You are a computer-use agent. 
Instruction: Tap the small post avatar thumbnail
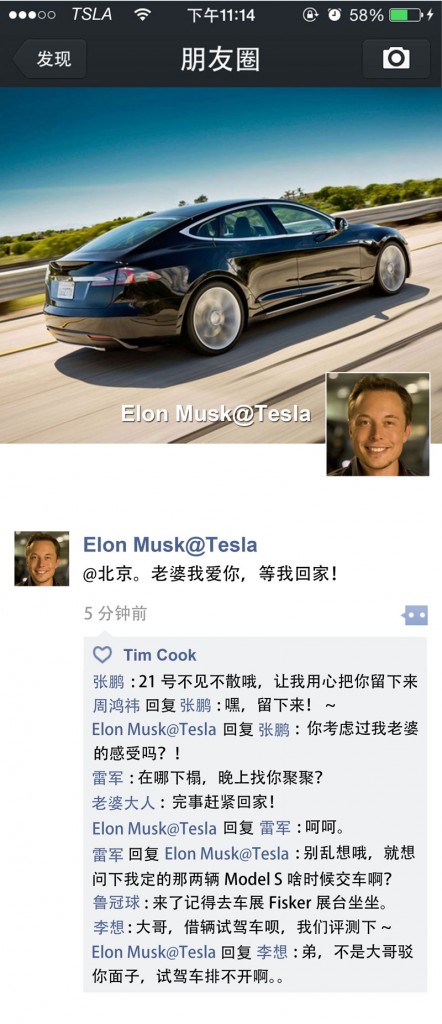point(42,558)
